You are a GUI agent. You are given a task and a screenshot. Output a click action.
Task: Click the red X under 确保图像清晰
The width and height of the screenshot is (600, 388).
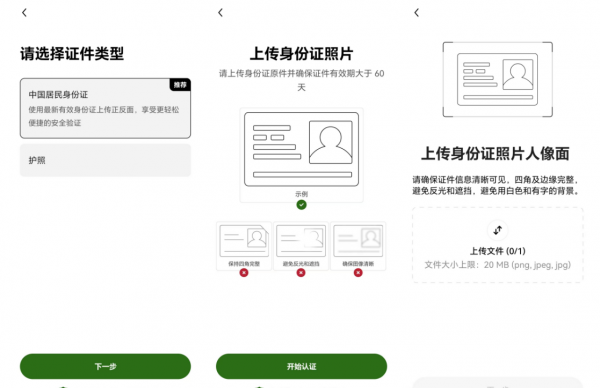click(358, 273)
